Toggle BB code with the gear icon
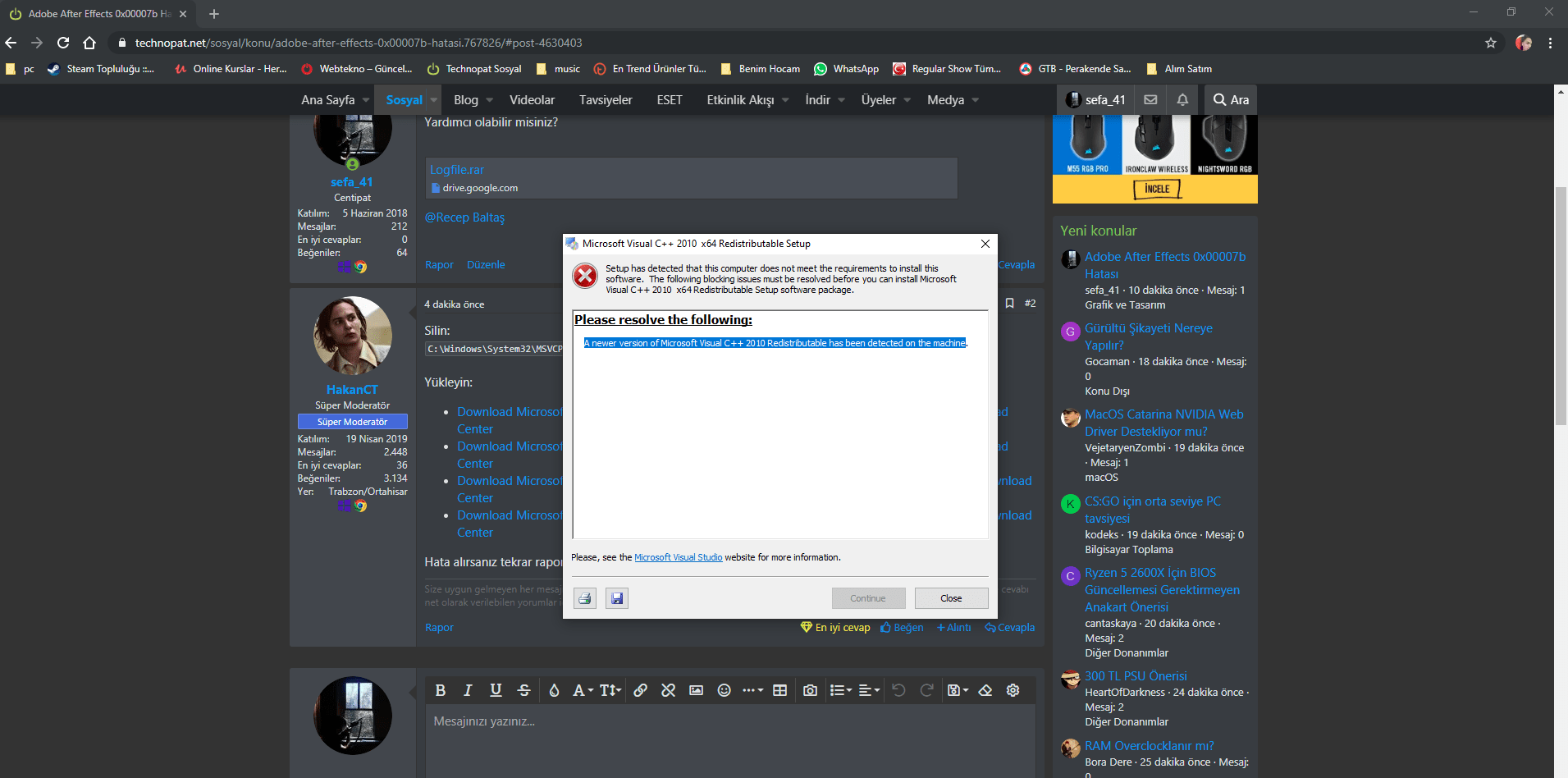The height and width of the screenshot is (778, 1568). (x=1013, y=690)
